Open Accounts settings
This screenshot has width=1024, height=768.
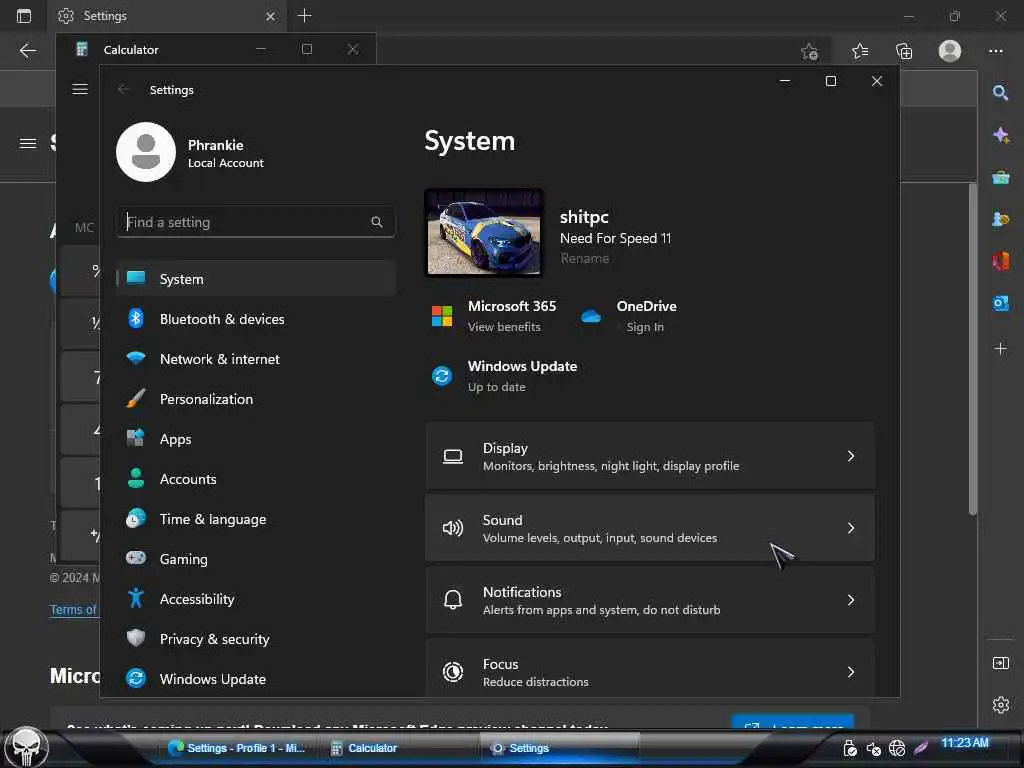[256, 479]
